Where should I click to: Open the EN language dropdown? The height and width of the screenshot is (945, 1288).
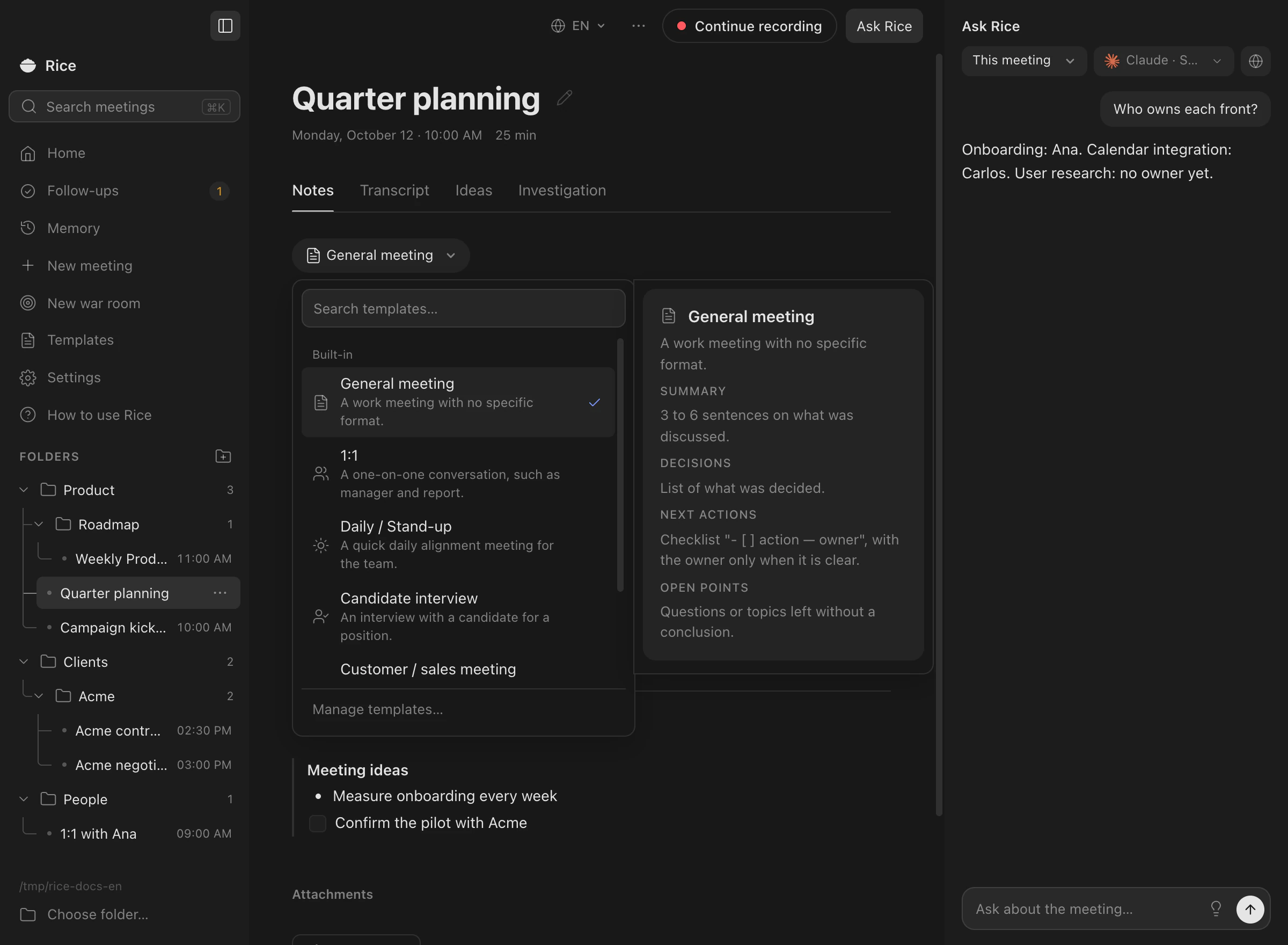[578, 26]
